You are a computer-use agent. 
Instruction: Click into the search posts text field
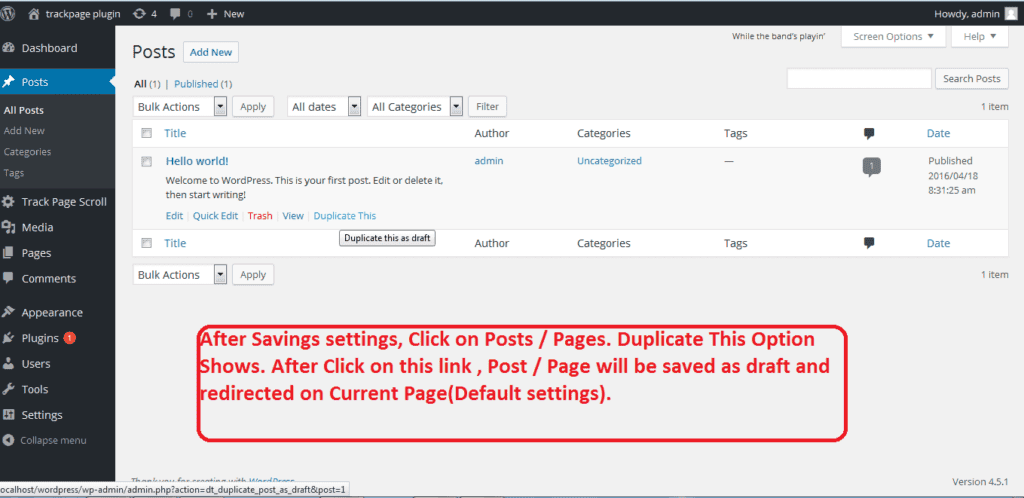(x=859, y=79)
